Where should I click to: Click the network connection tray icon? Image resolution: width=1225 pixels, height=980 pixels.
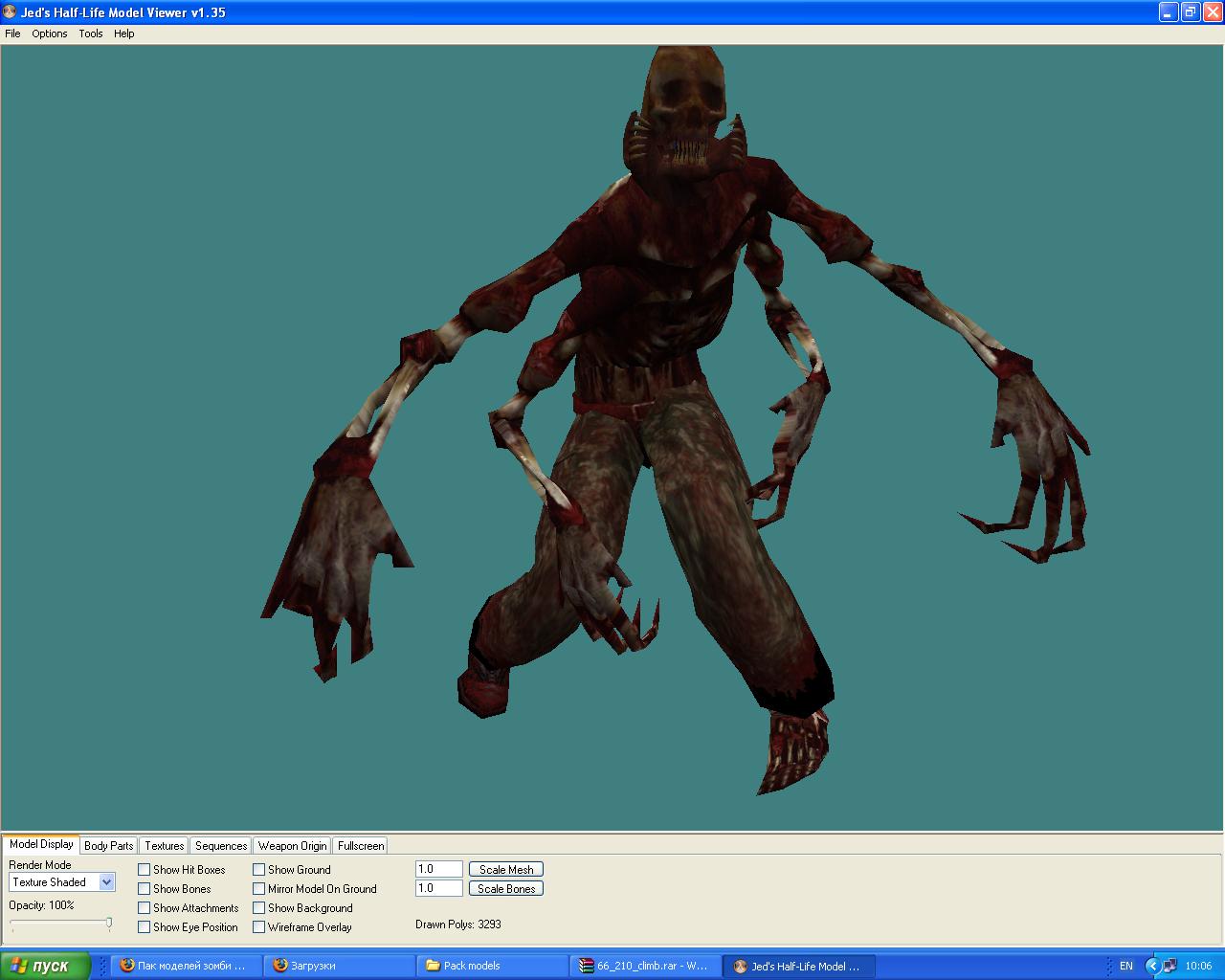pos(1170,966)
